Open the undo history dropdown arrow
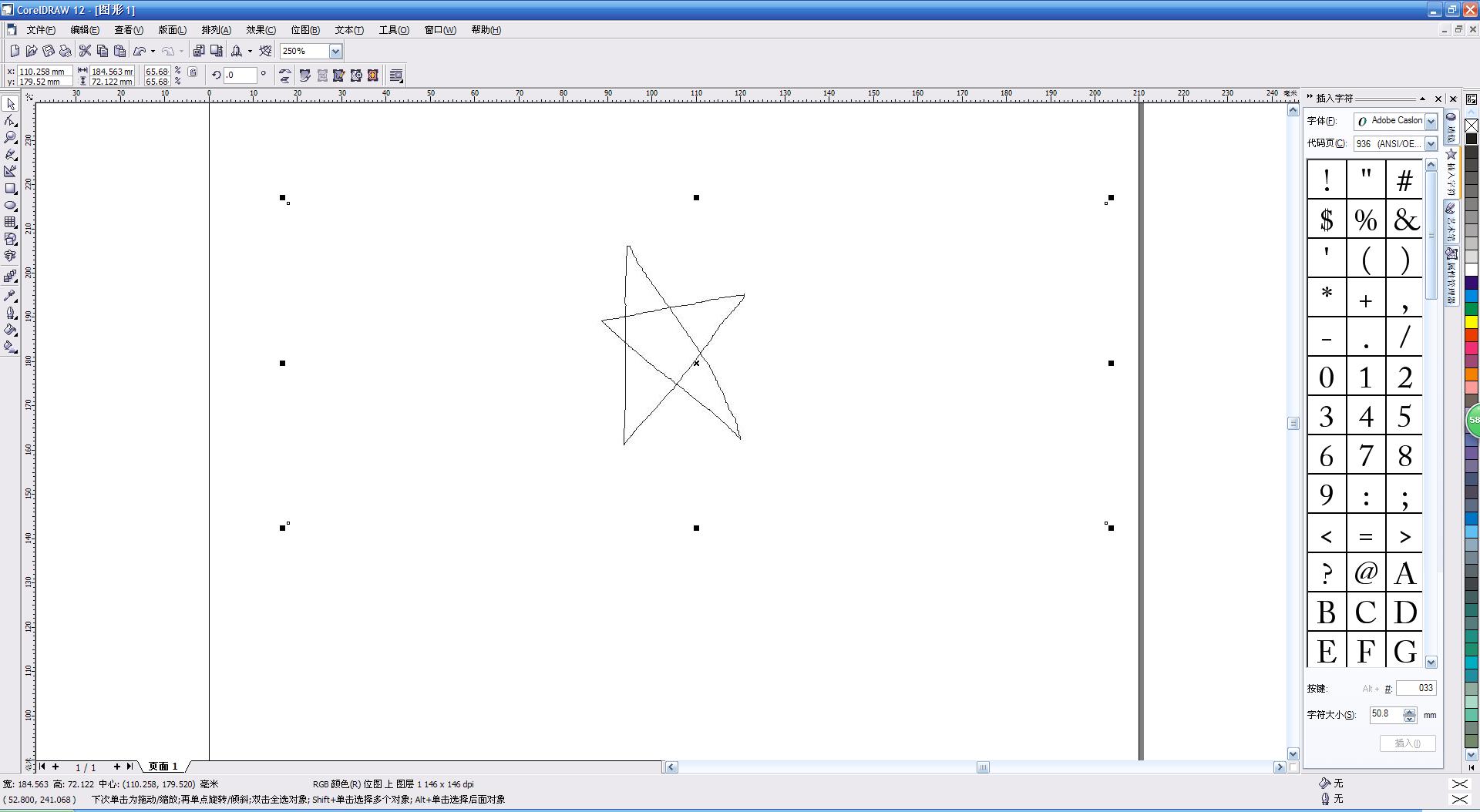The width and height of the screenshot is (1480, 812). point(153,51)
